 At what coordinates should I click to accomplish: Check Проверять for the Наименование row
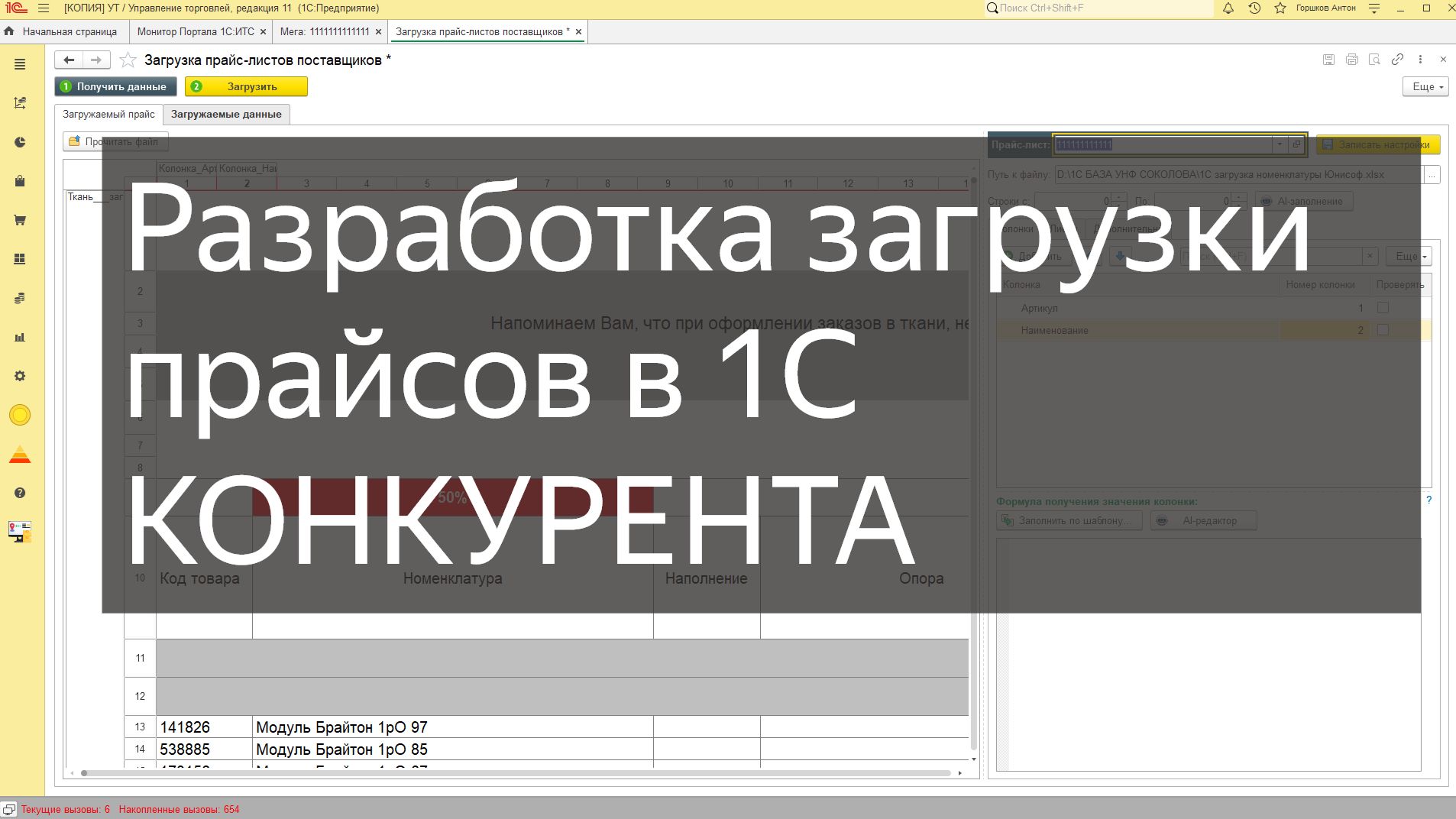1383,330
